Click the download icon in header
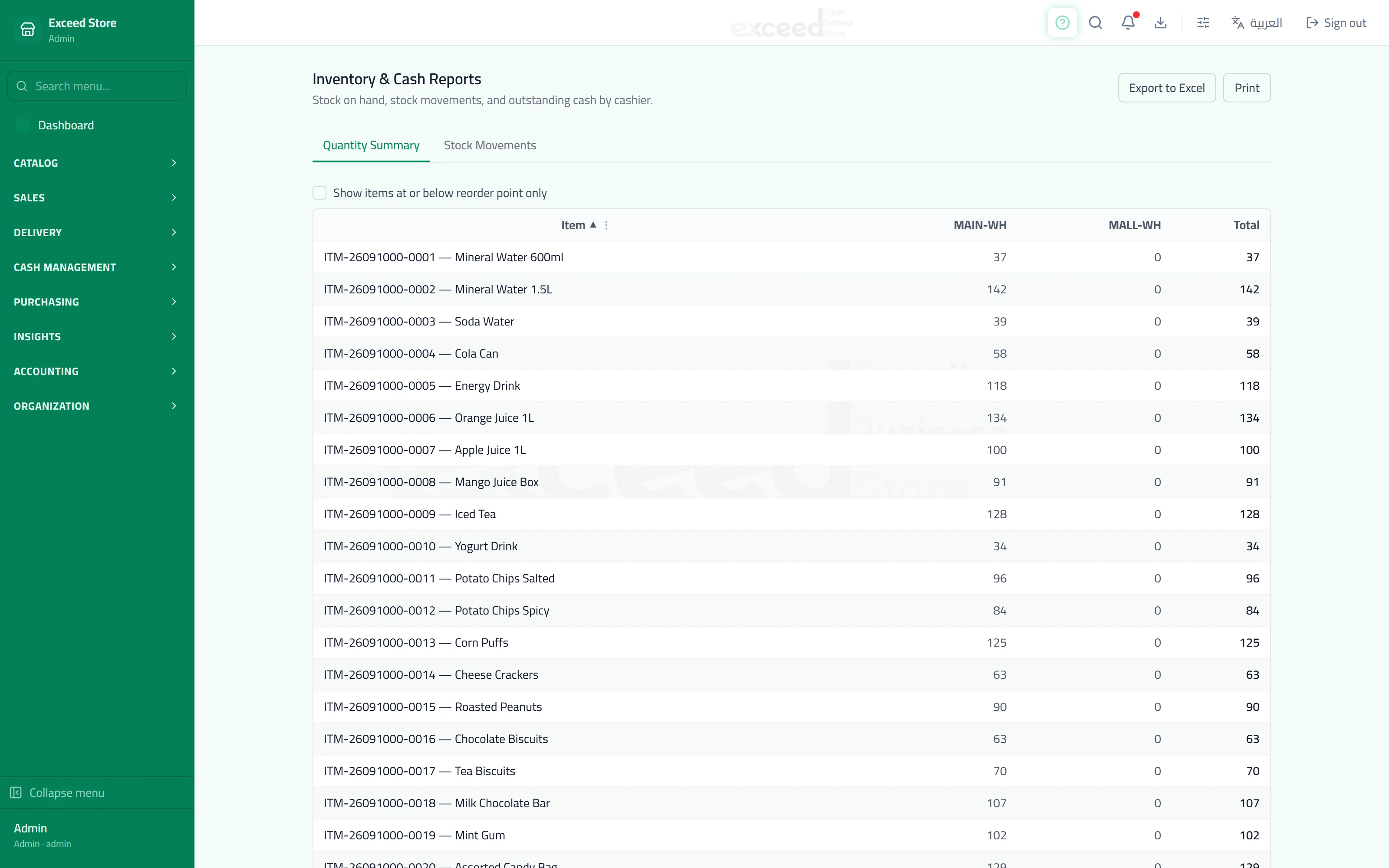This screenshot has width=1389, height=868. [1161, 23]
